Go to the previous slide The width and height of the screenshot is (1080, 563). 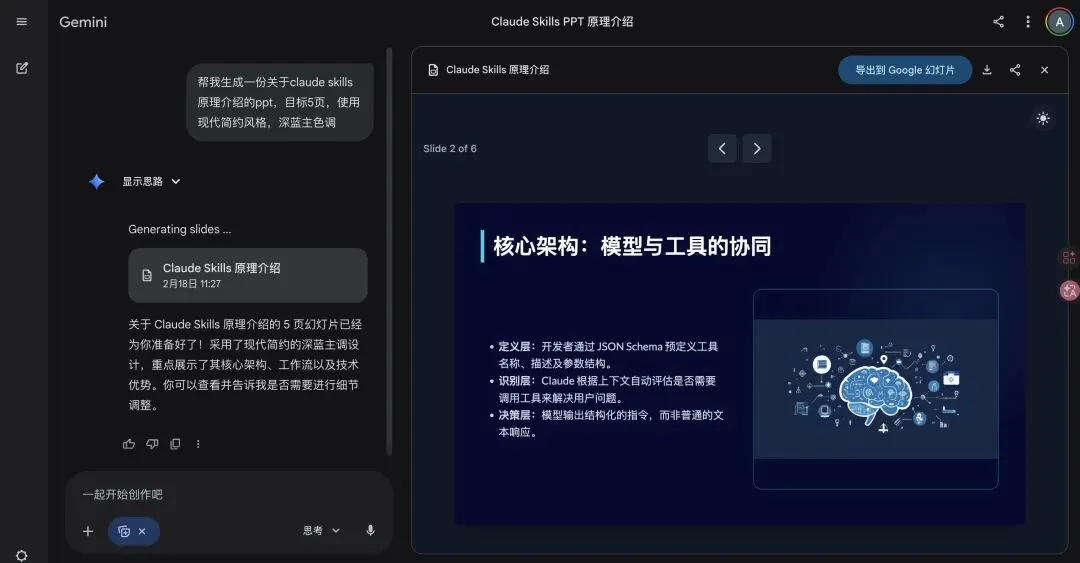pyautogui.click(x=722, y=148)
